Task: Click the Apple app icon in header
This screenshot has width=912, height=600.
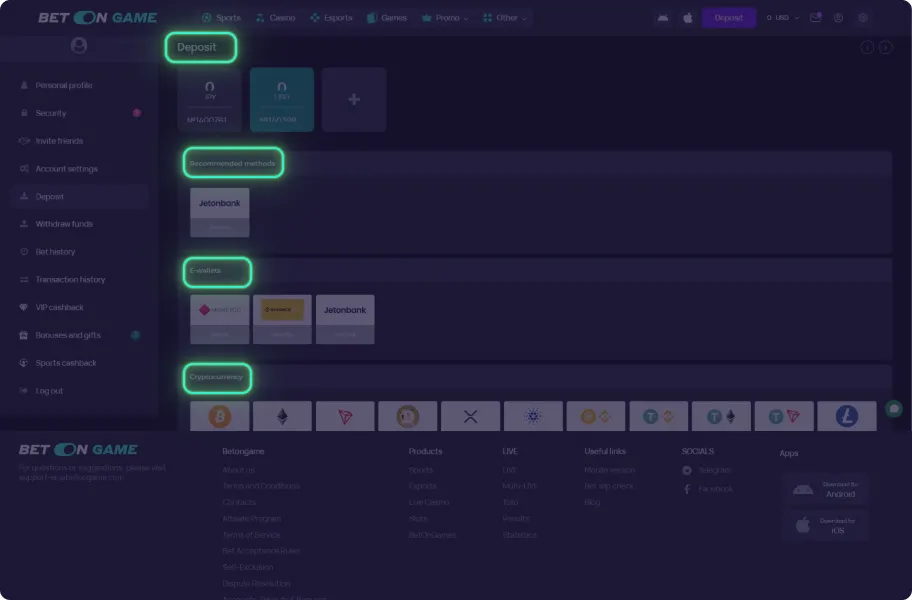Action: (x=688, y=18)
